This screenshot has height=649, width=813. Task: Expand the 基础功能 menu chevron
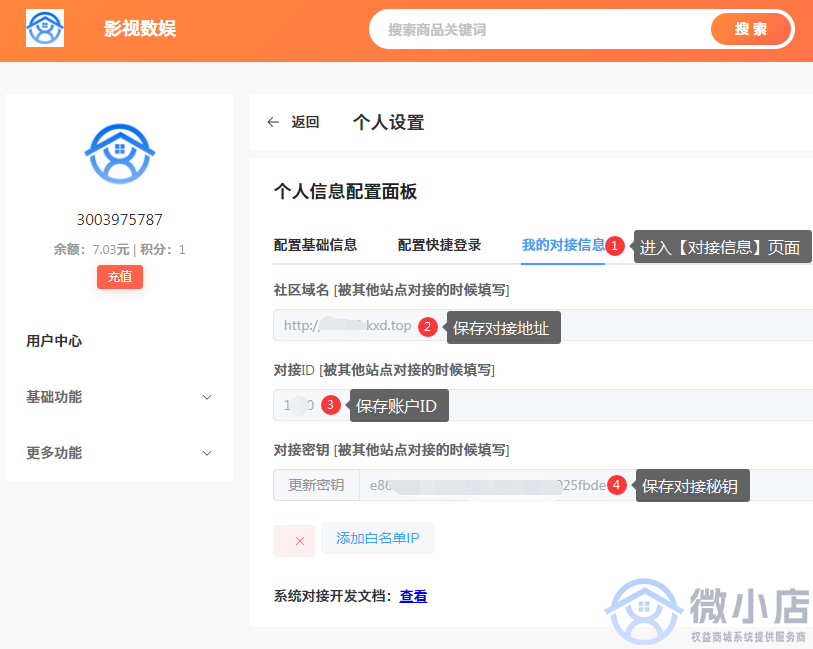tap(207, 397)
